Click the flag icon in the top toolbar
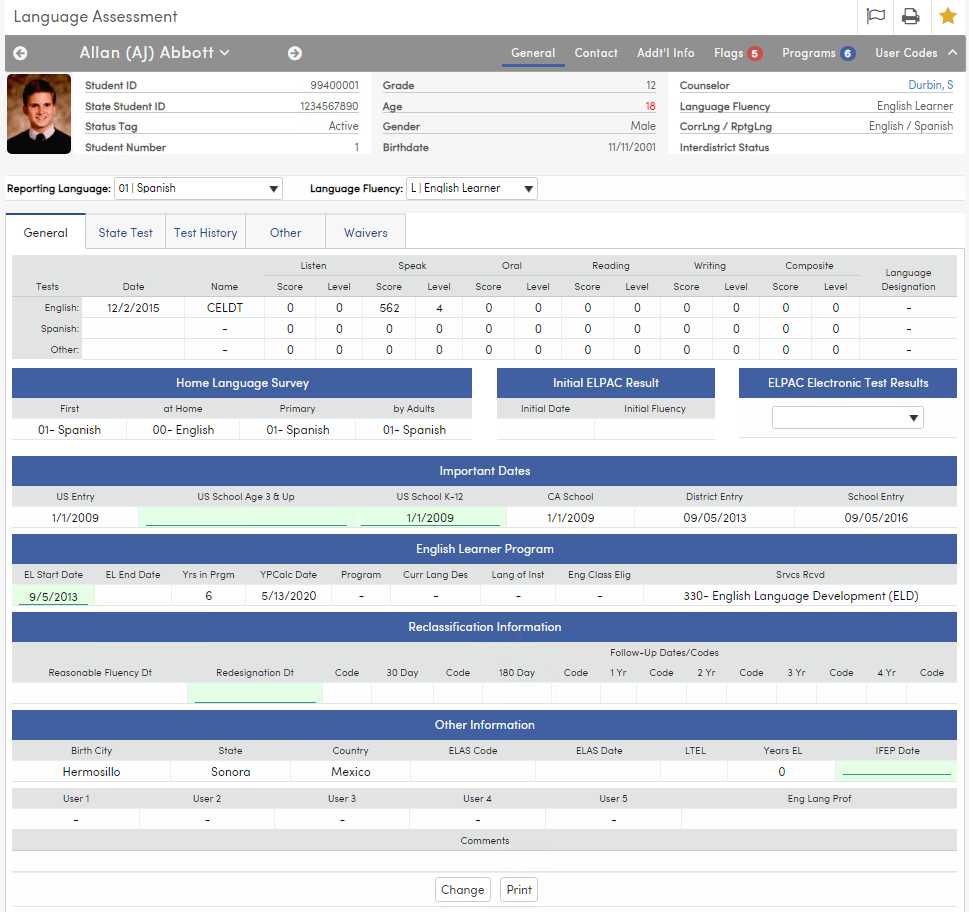Viewport: 969px width, 912px height. (x=876, y=16)
